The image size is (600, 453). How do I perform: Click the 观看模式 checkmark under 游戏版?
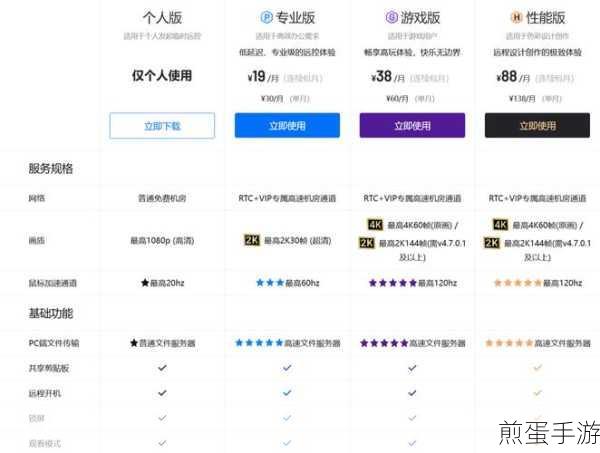point(412,443)
